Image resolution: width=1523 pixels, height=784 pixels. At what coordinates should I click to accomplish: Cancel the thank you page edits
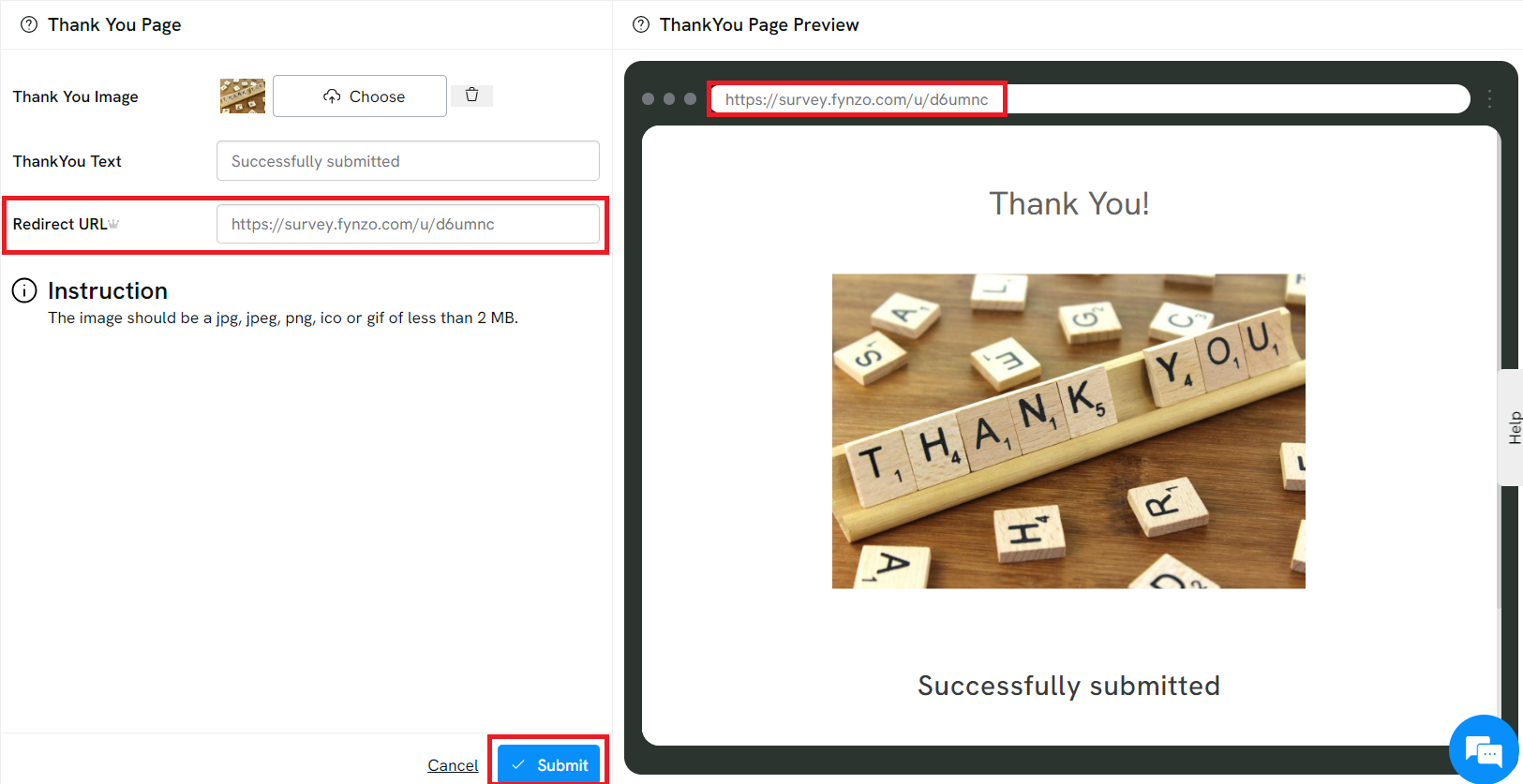point(453,765)
